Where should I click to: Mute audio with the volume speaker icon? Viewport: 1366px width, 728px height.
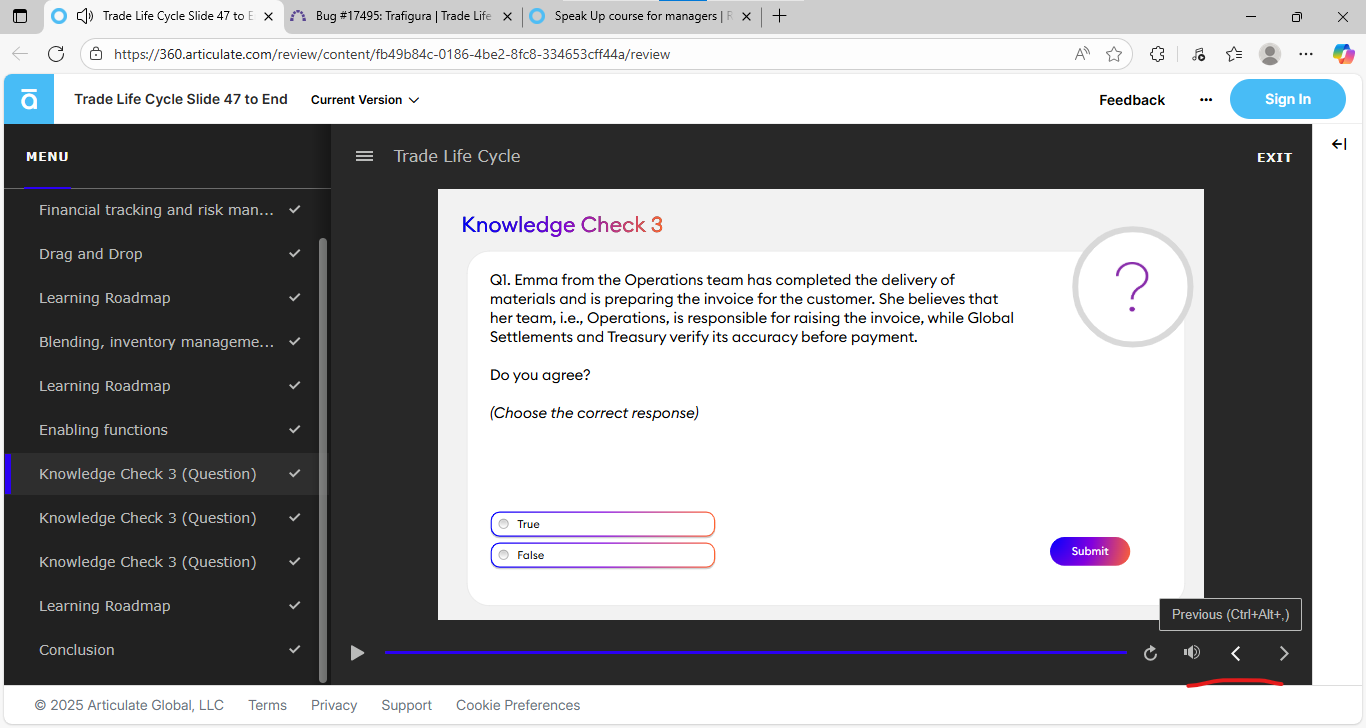click(1191, 653)
